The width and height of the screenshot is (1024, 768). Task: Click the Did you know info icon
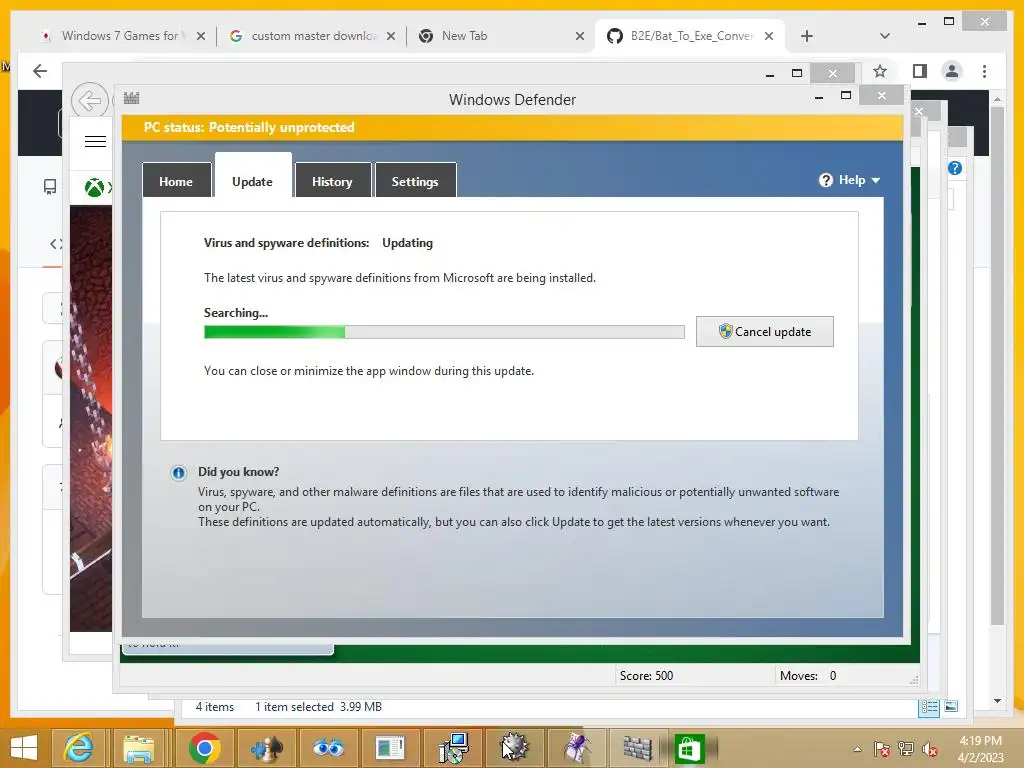tap(178, 473)
